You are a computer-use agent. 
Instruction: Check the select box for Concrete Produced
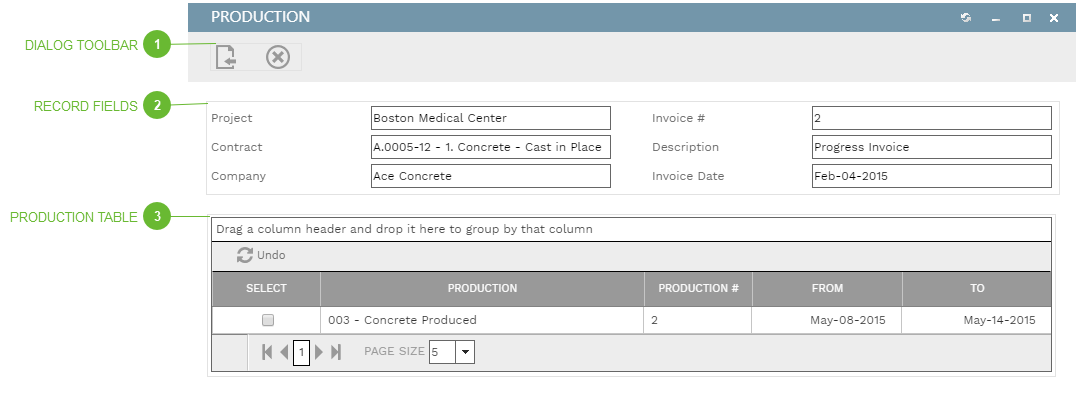pos(268,320)
